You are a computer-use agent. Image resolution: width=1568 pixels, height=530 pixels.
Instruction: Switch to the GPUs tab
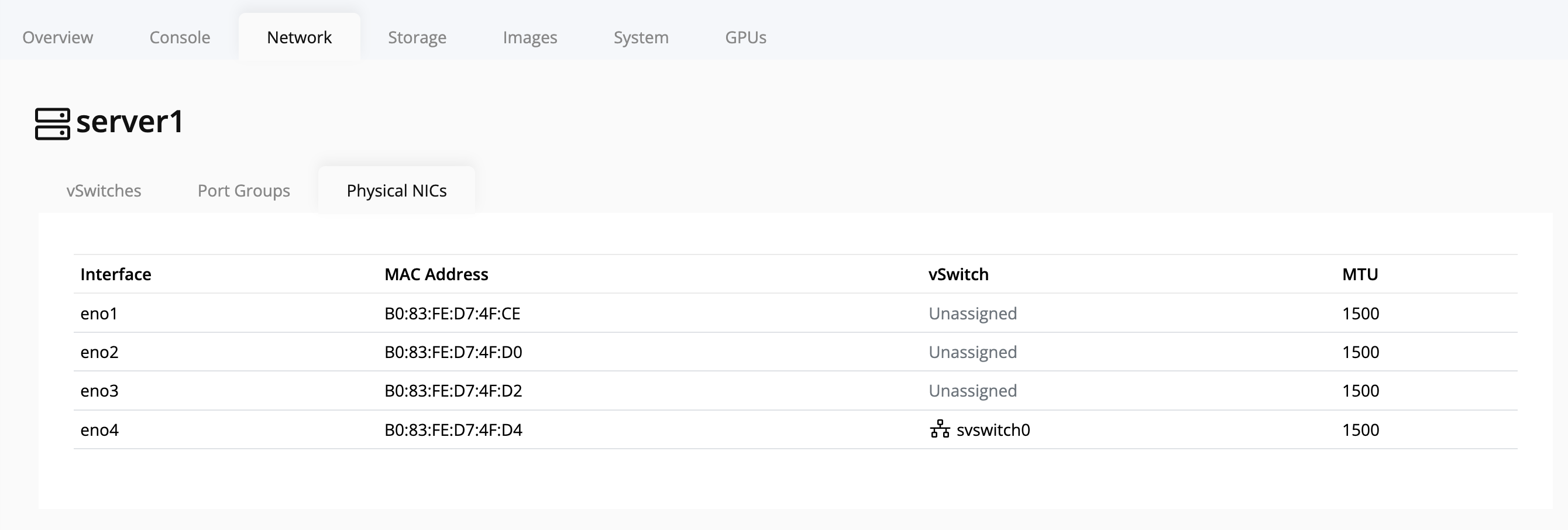(x=745, y=37)
